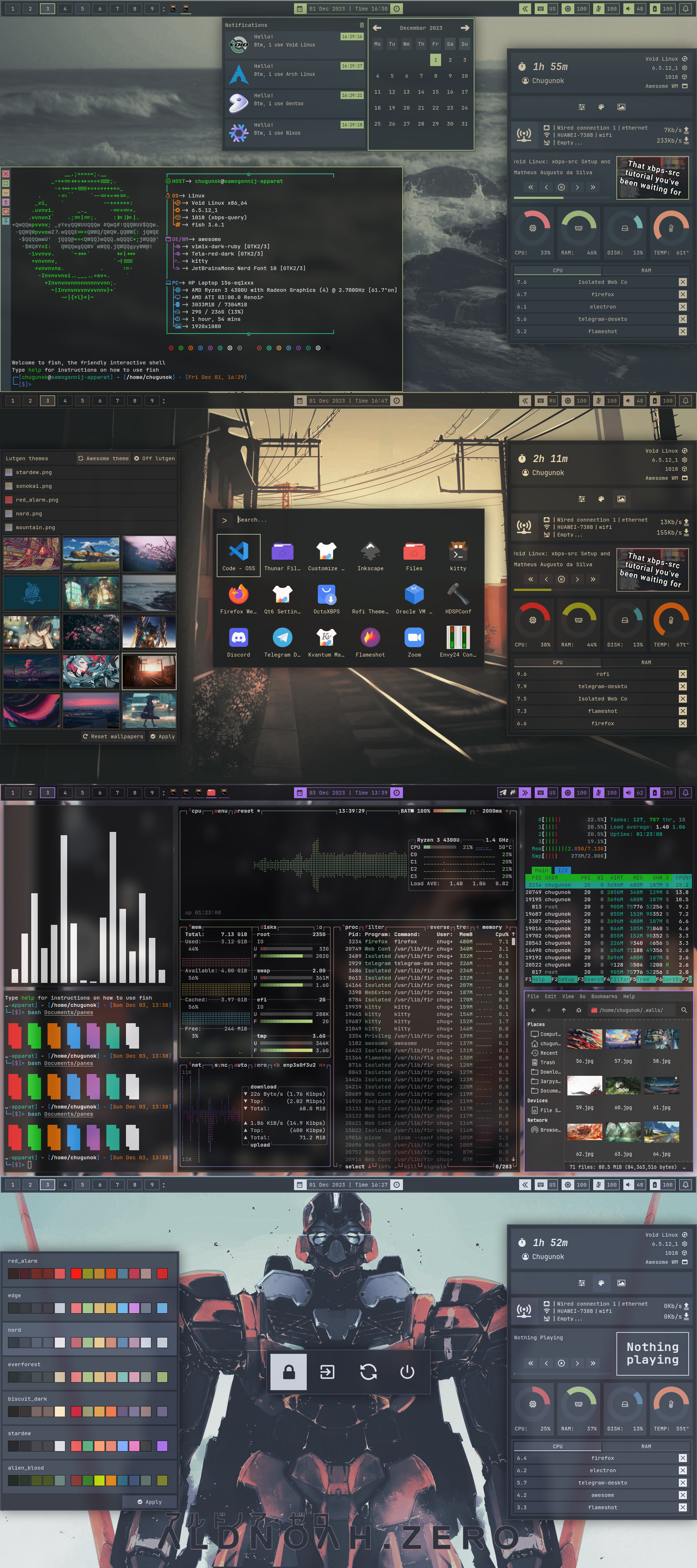Image resolution: width=697 pixels, height=1568 pixels.
Task: Switch to the I/O tab in htop
Action: (562, 870)
